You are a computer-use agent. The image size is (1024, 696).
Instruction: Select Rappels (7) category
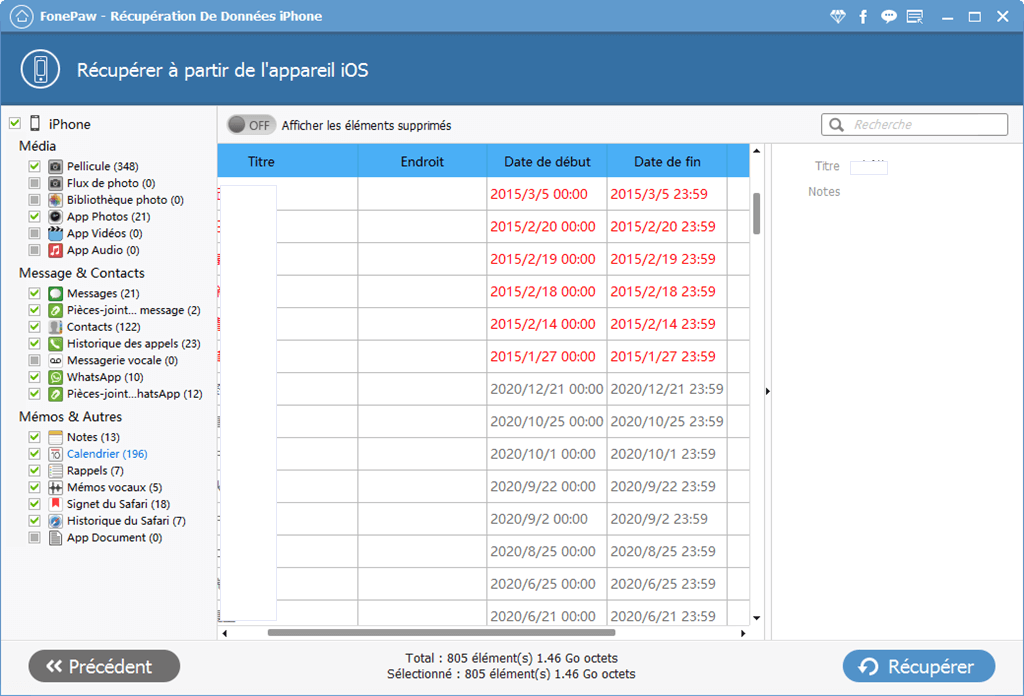coord(95,471)
